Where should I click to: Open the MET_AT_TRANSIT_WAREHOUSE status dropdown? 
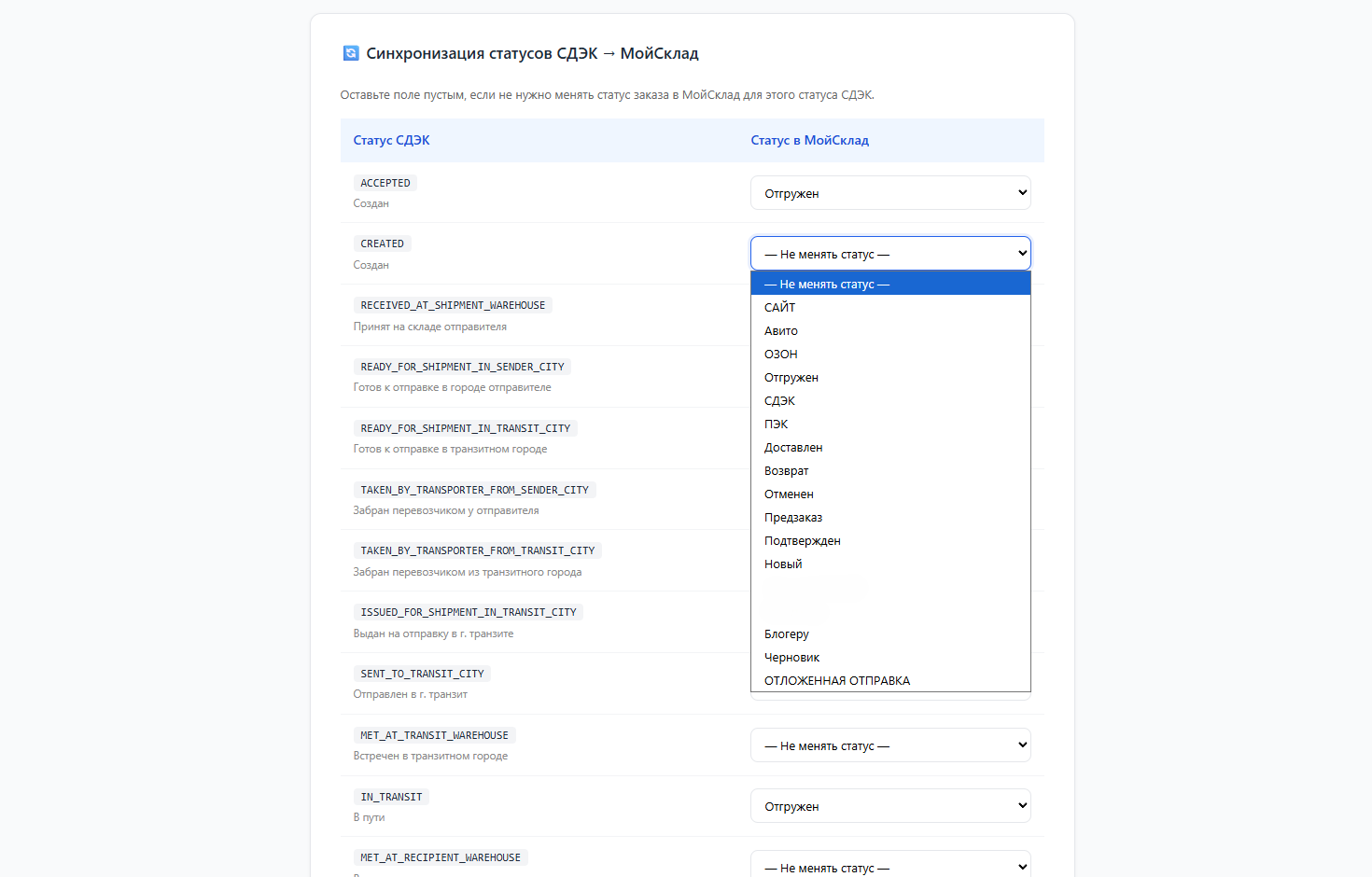(x=890, y=745)
